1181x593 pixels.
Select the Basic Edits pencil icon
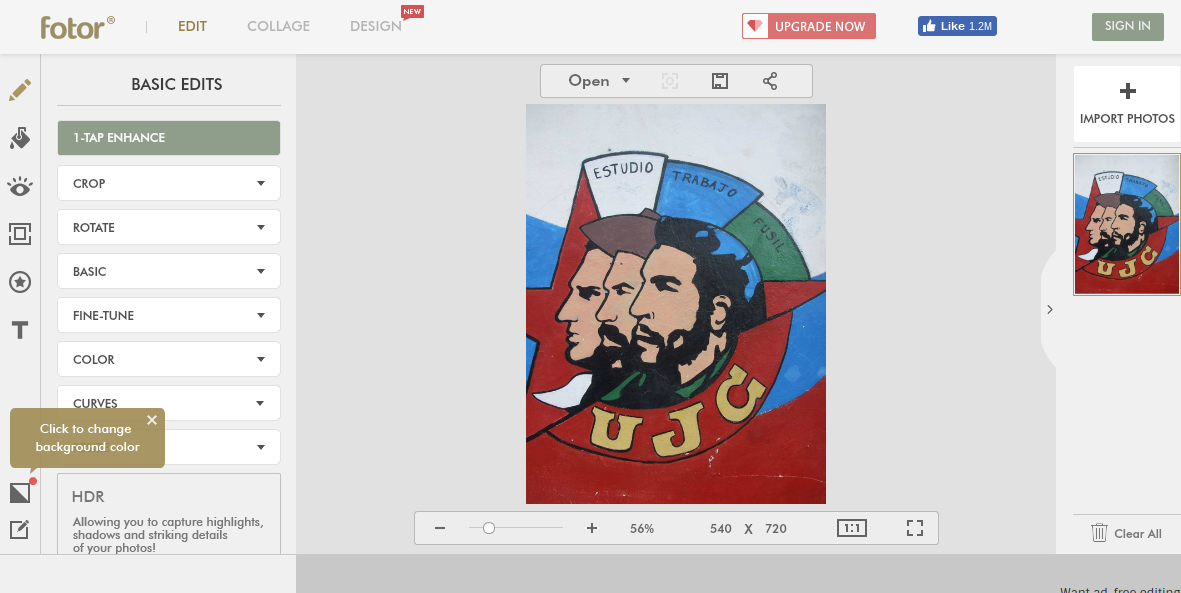20,90
